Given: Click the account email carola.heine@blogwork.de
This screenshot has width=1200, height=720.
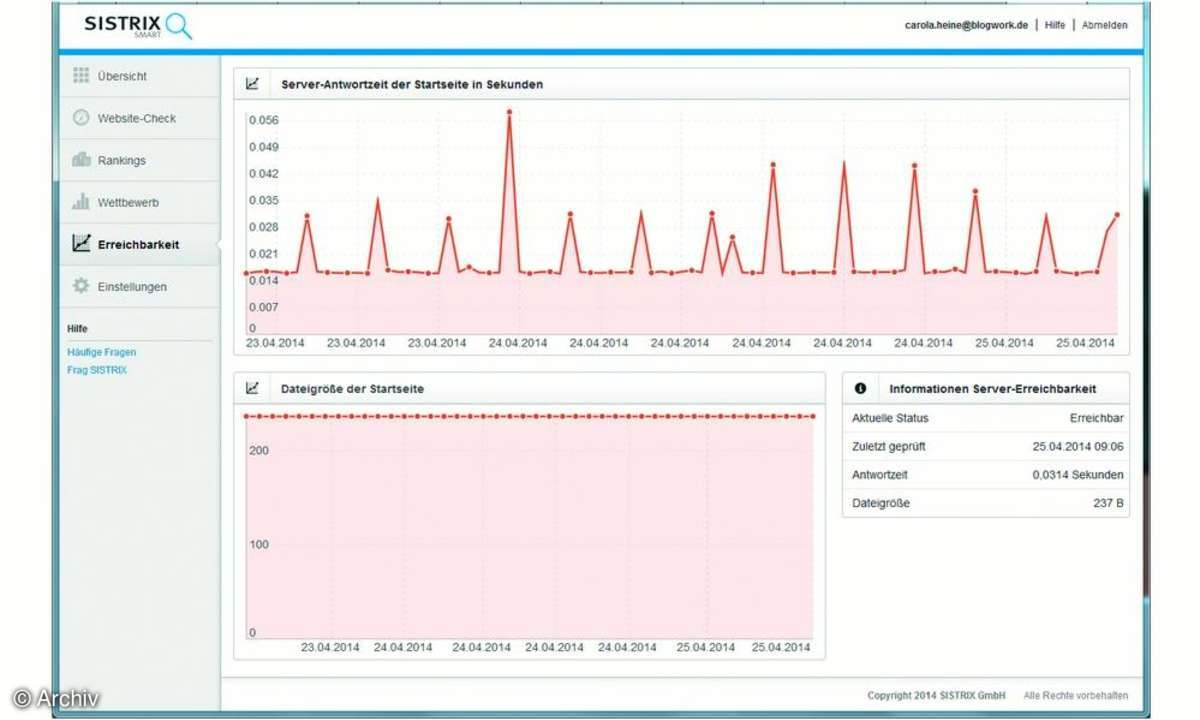Looking at the screenshot, I should tap(966, 25).
